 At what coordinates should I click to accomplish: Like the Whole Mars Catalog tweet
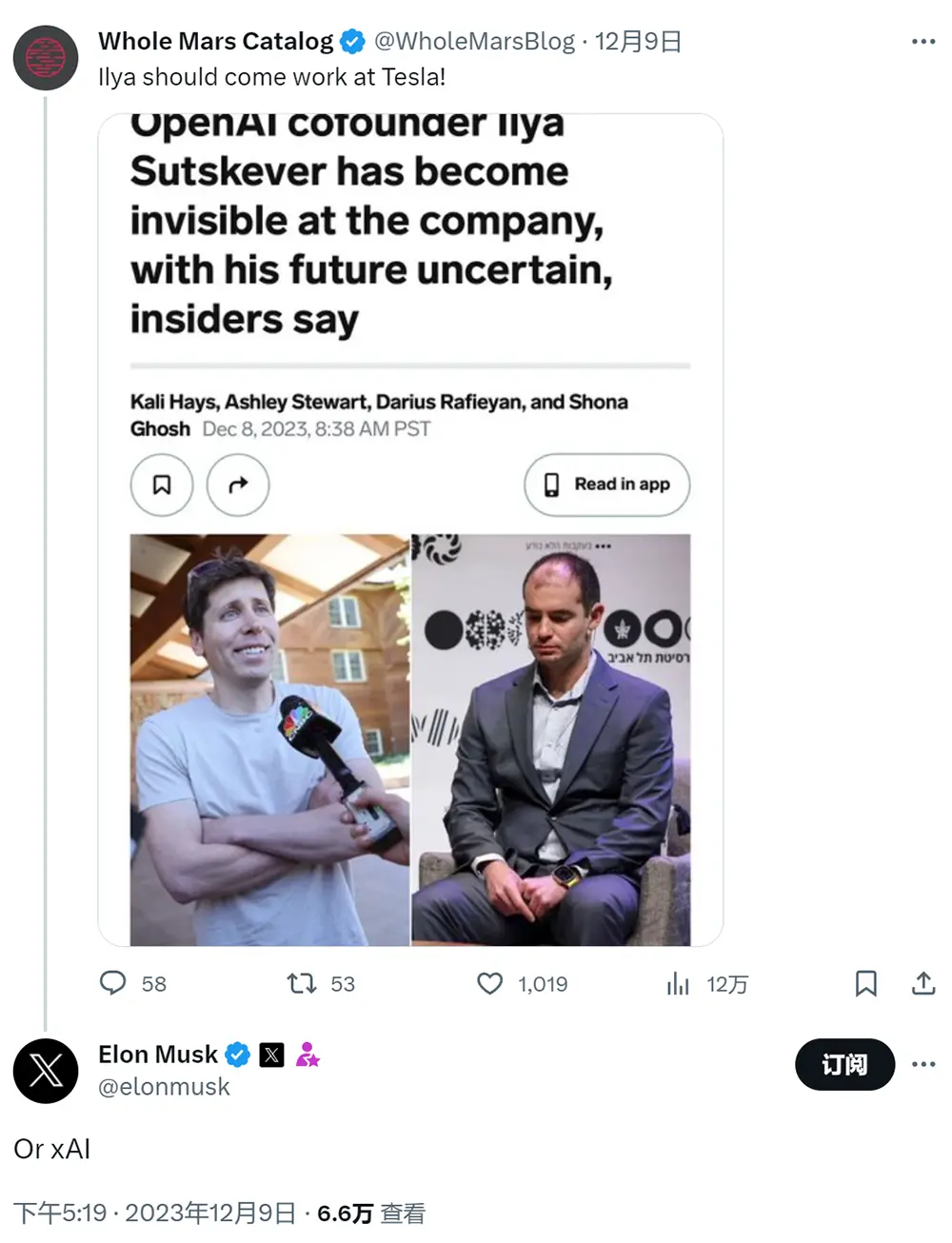click(489, 983)
